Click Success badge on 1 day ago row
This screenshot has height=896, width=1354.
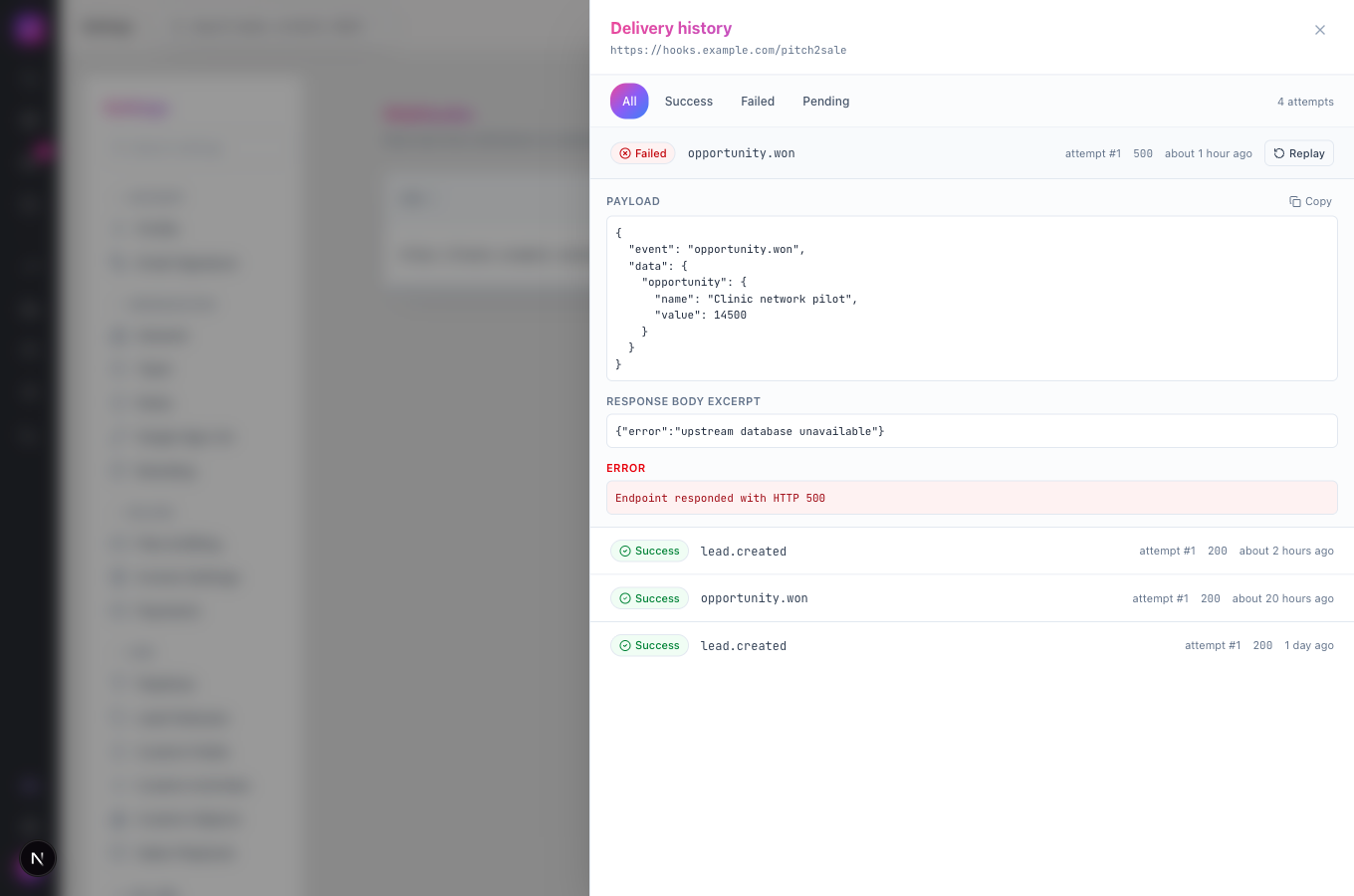(x=649, y=645)
